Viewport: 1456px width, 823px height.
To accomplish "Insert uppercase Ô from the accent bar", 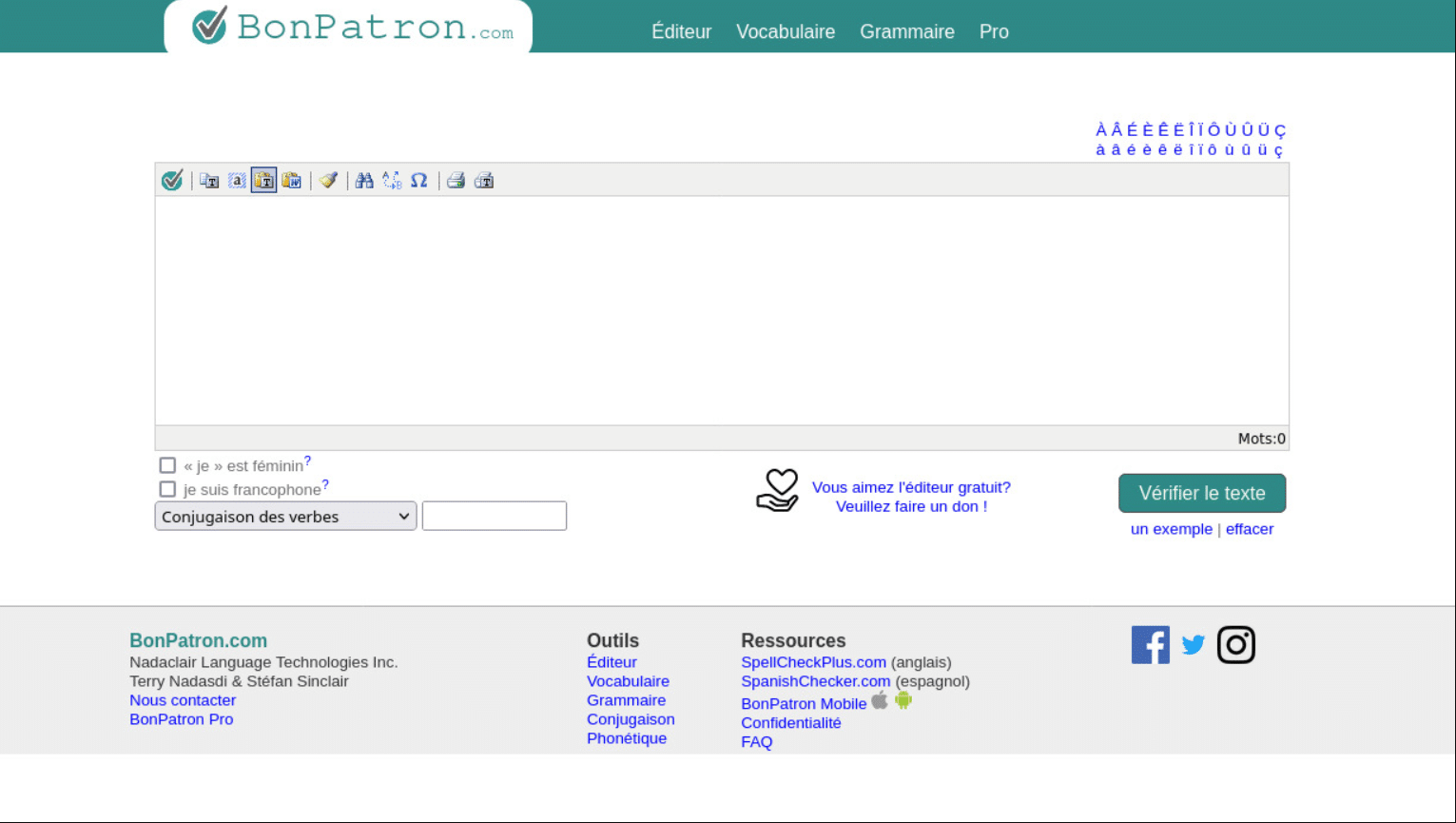I will click(x=1213, y=129).
